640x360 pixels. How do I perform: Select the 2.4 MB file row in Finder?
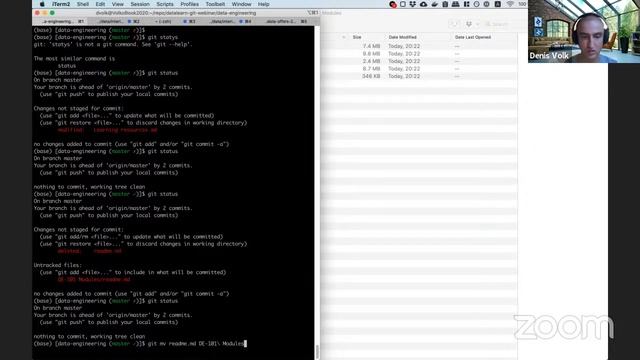tap(419, 61)
